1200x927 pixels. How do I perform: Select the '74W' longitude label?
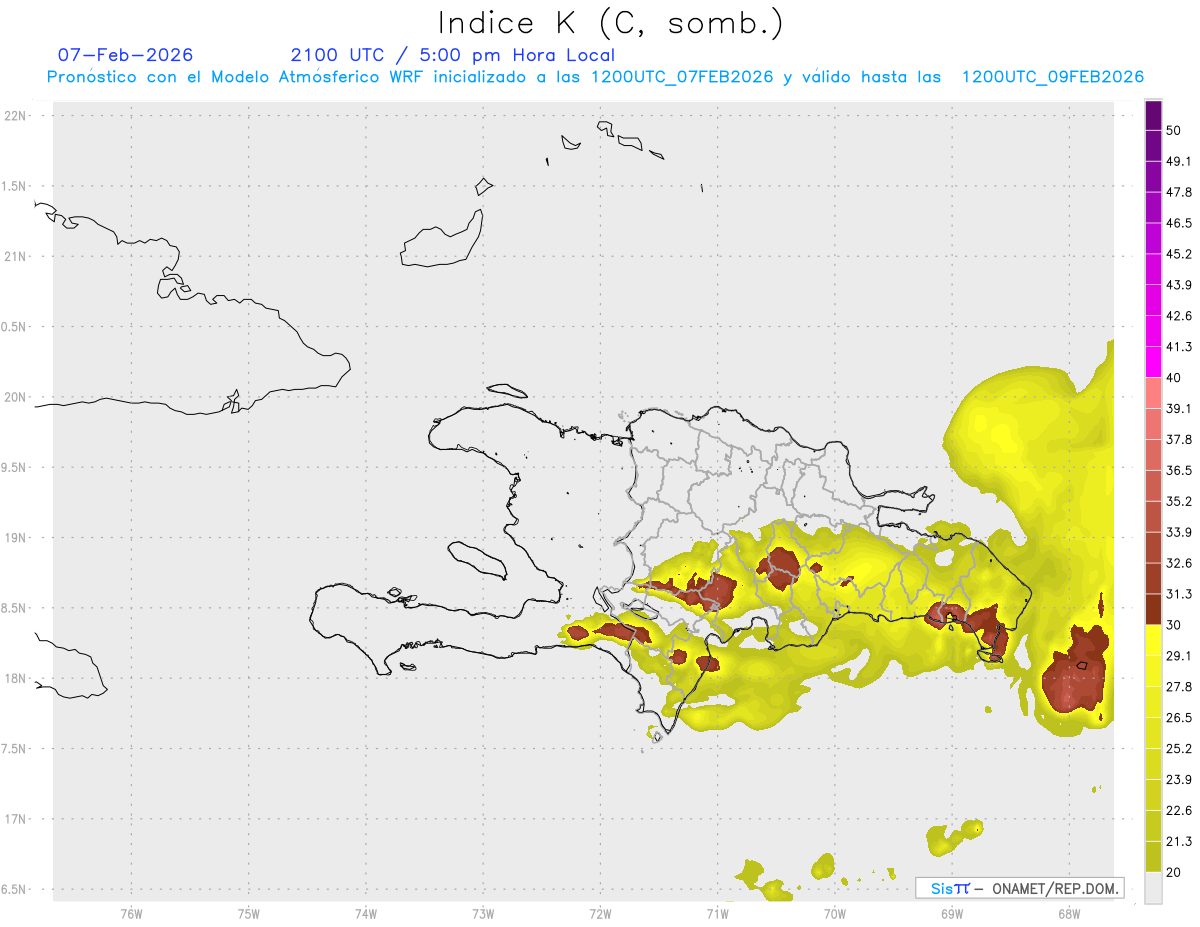pyautogui.click(x=366, y=913)
